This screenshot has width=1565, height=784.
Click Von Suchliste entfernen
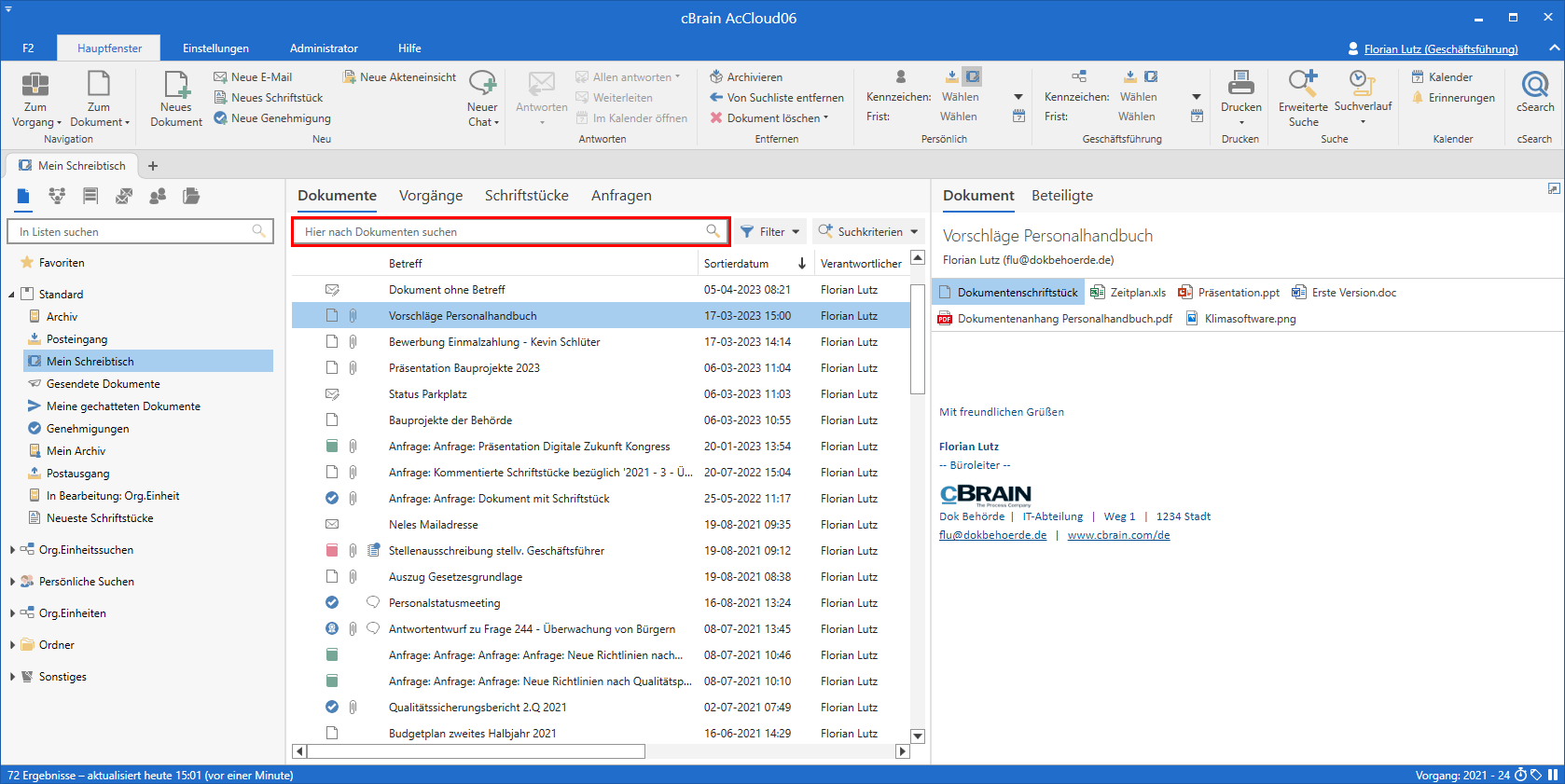777,98
